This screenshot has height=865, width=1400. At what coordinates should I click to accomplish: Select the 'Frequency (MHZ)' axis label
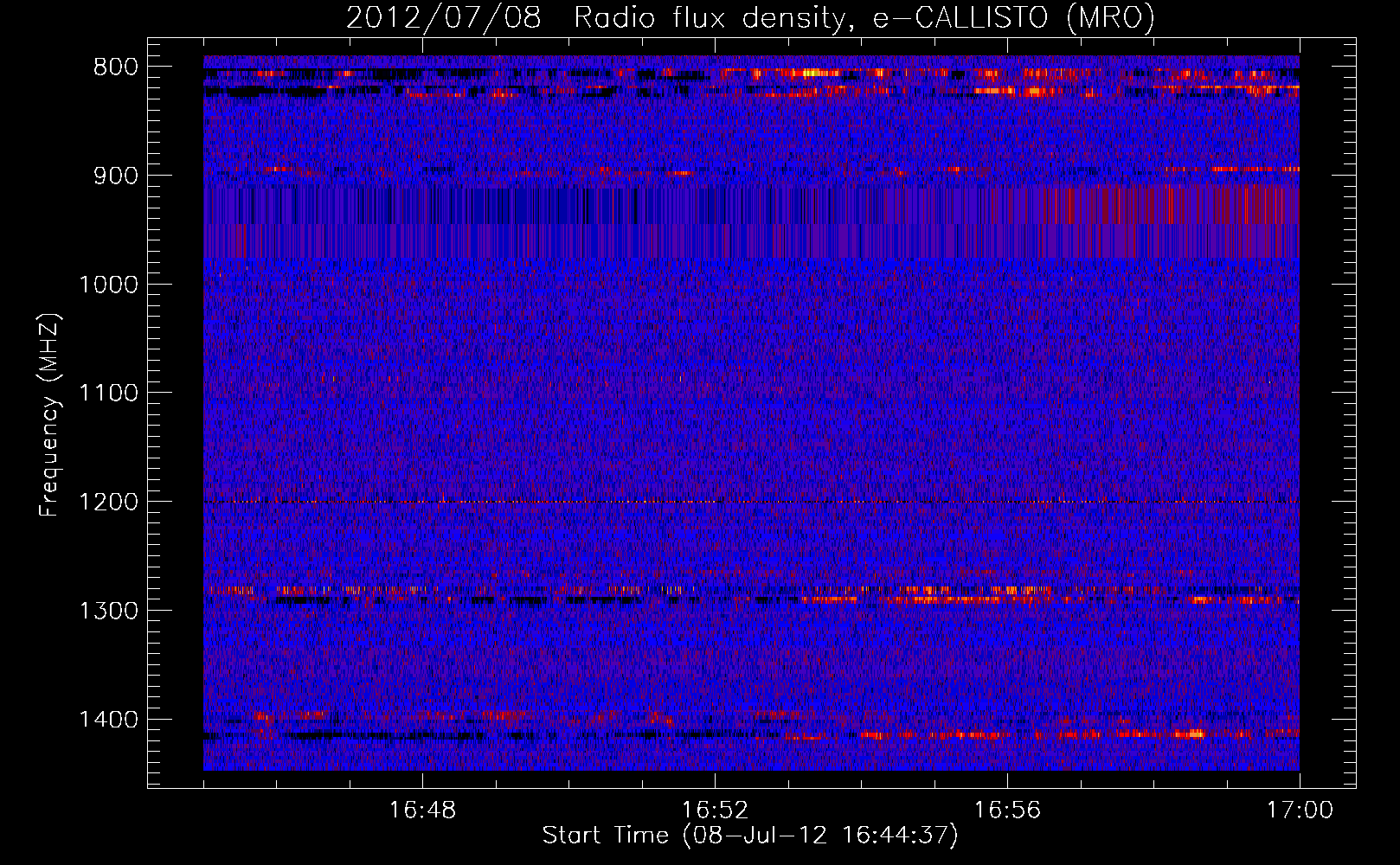click(49, 415)
